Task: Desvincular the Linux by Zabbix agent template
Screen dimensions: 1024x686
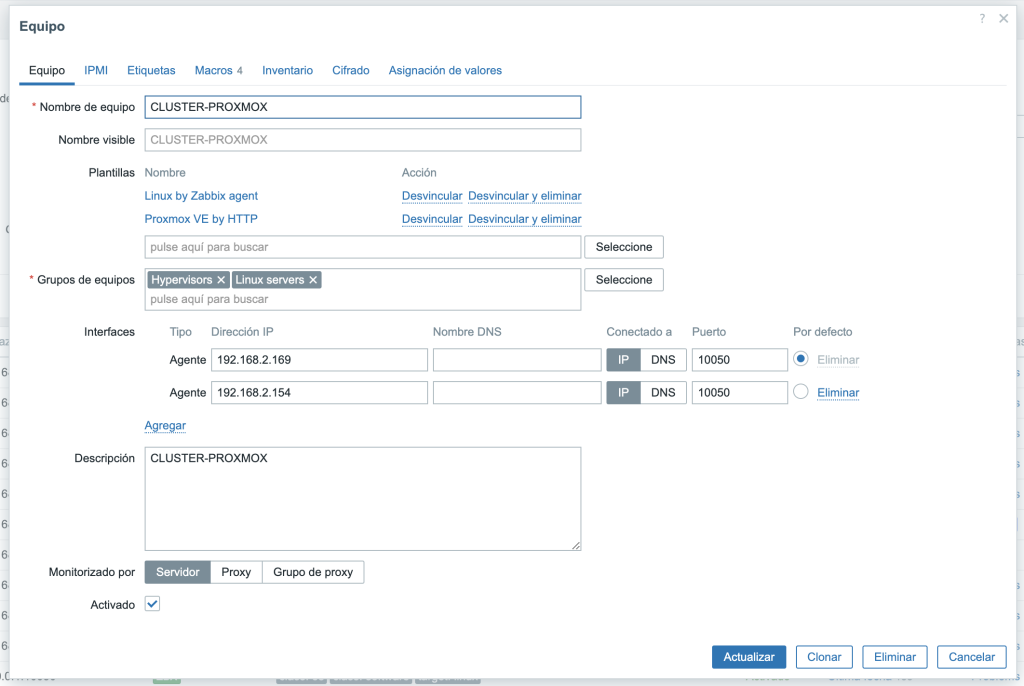Action: [x=432, y=195]
